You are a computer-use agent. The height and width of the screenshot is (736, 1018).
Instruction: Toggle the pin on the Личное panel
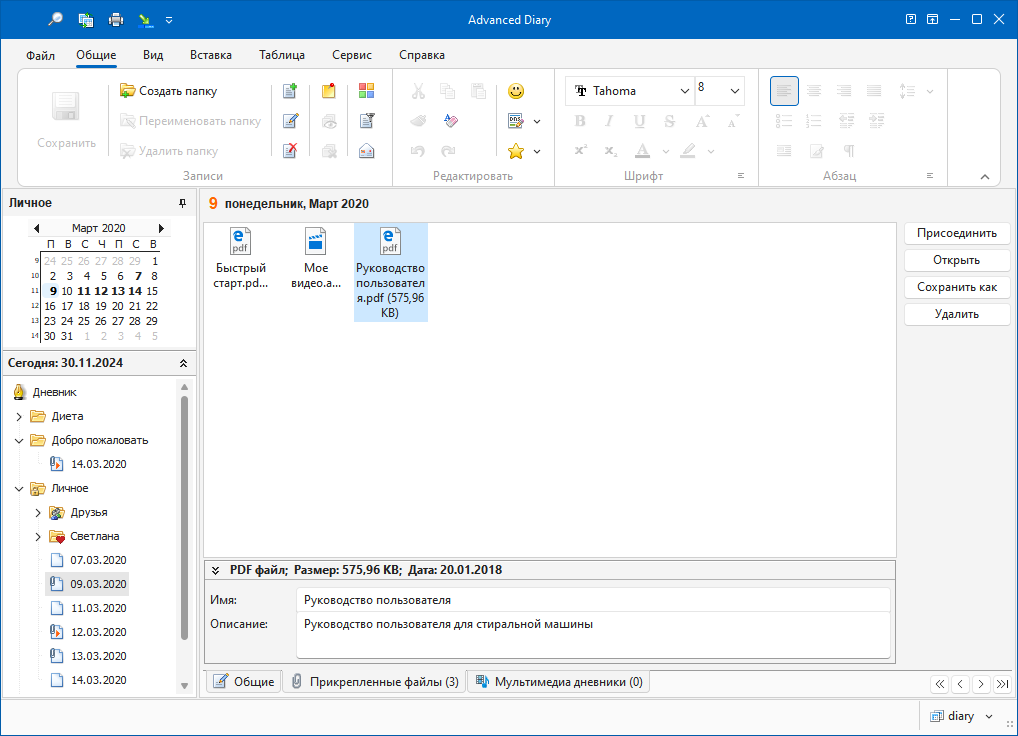point(182,203)
